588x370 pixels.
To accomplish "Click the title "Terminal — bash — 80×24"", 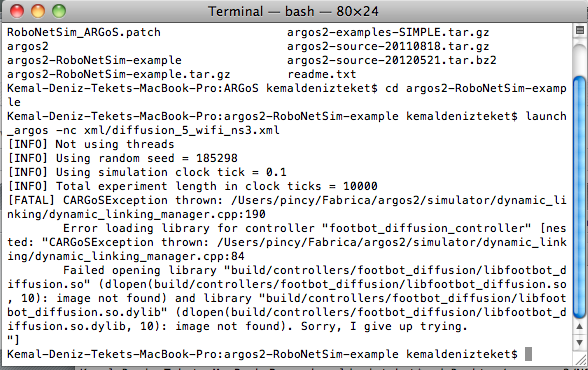I will 293,11.
